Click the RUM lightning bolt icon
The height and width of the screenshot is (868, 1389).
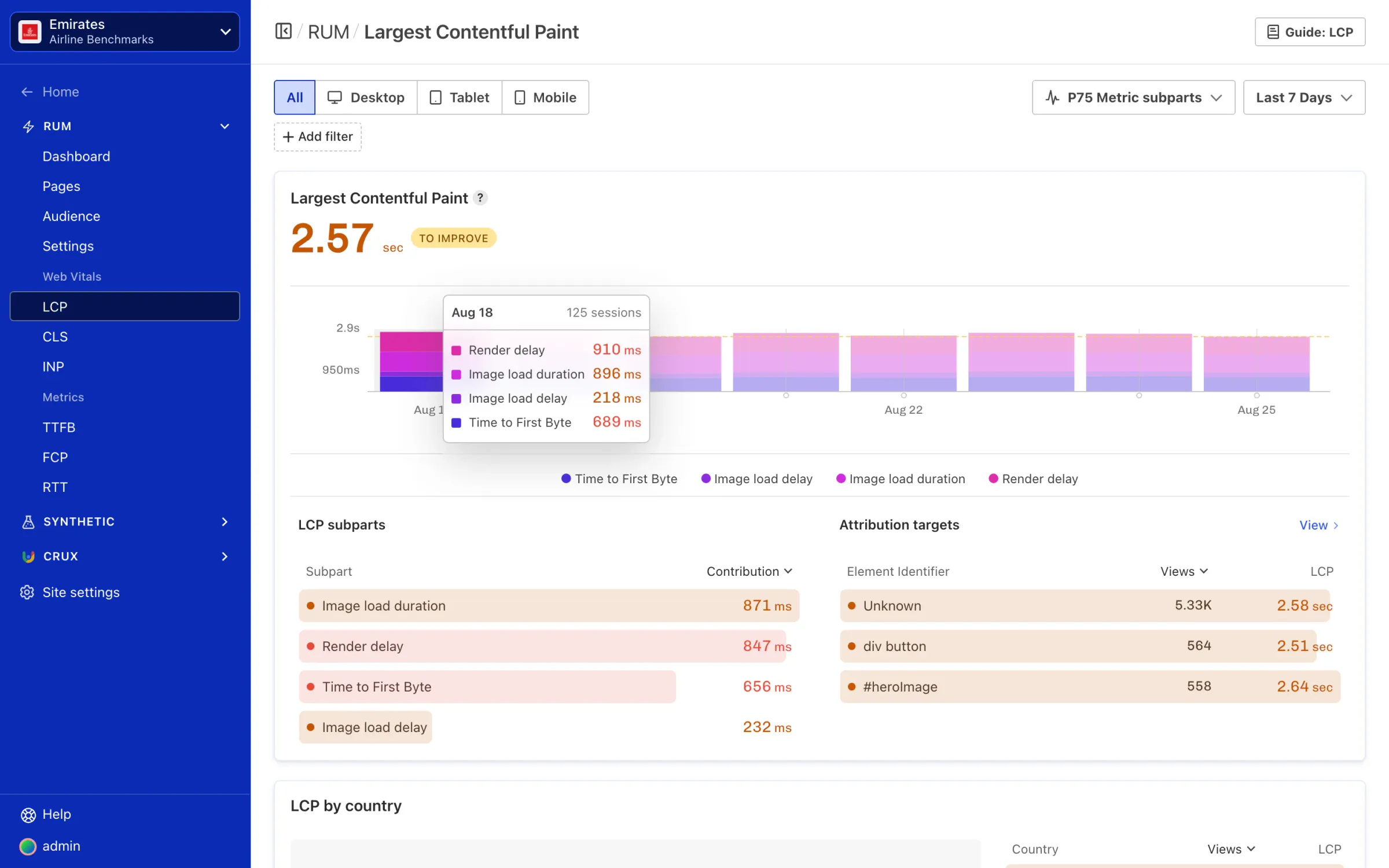click(28, 126)
